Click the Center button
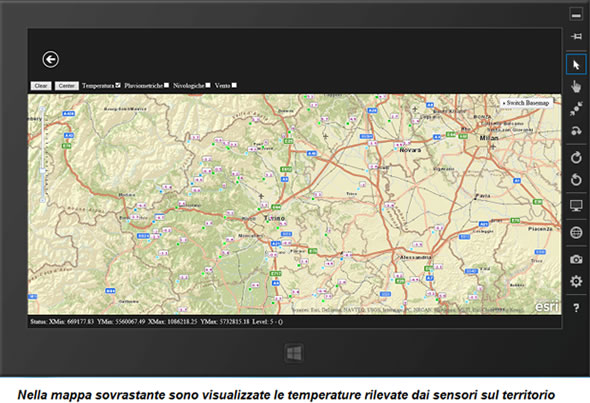The height and width of the screenshot is (403, 590). coord(67,86)
